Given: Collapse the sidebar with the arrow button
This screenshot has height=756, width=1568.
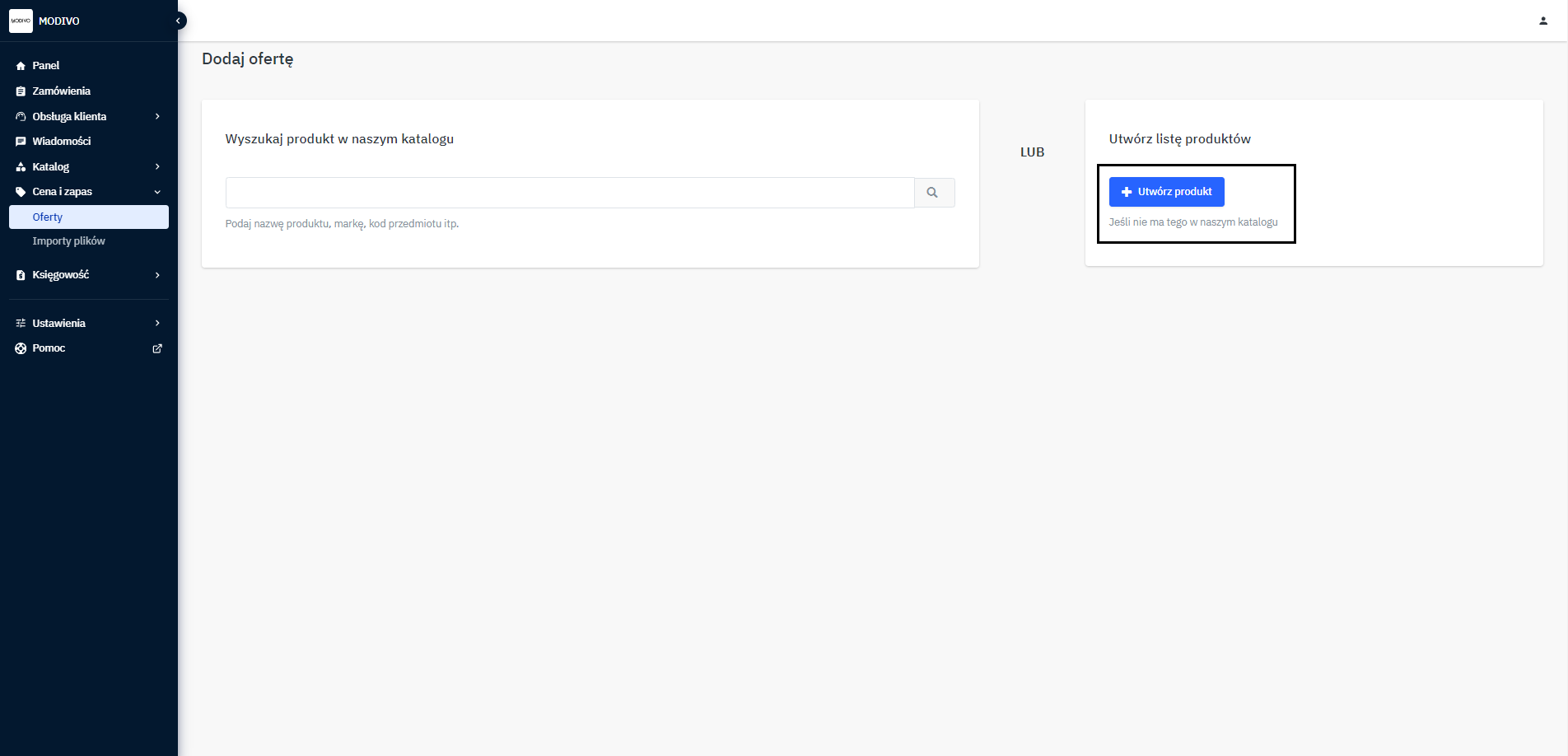Looking at the screenshot, I should coord(178,21).
